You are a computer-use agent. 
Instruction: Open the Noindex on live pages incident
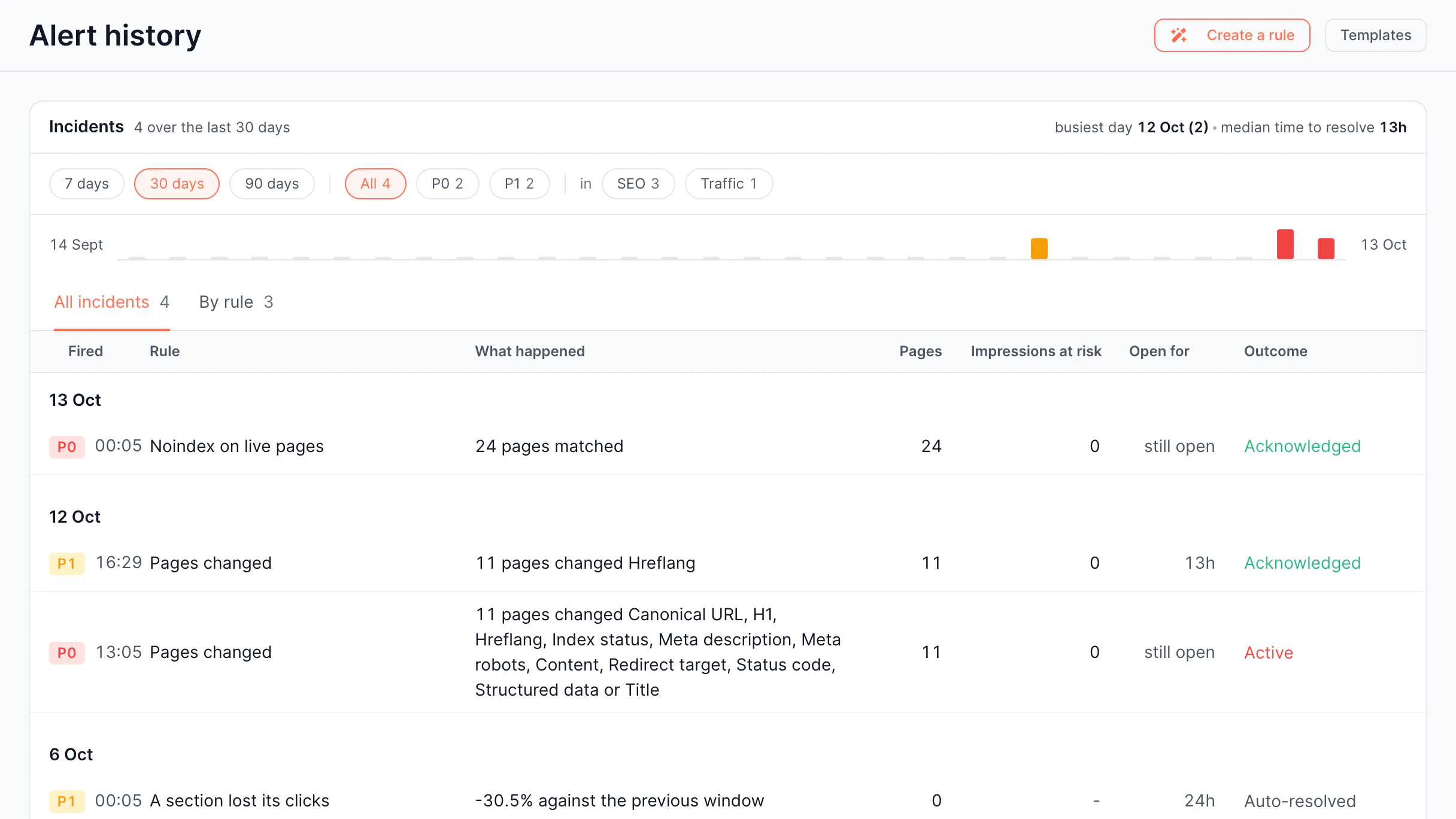[x=236, y=447]
